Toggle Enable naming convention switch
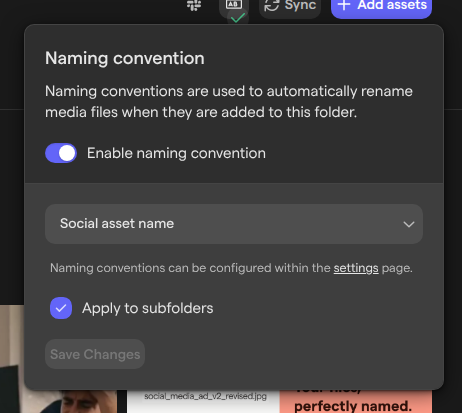462x413 pixels. [x=61, y=153]
